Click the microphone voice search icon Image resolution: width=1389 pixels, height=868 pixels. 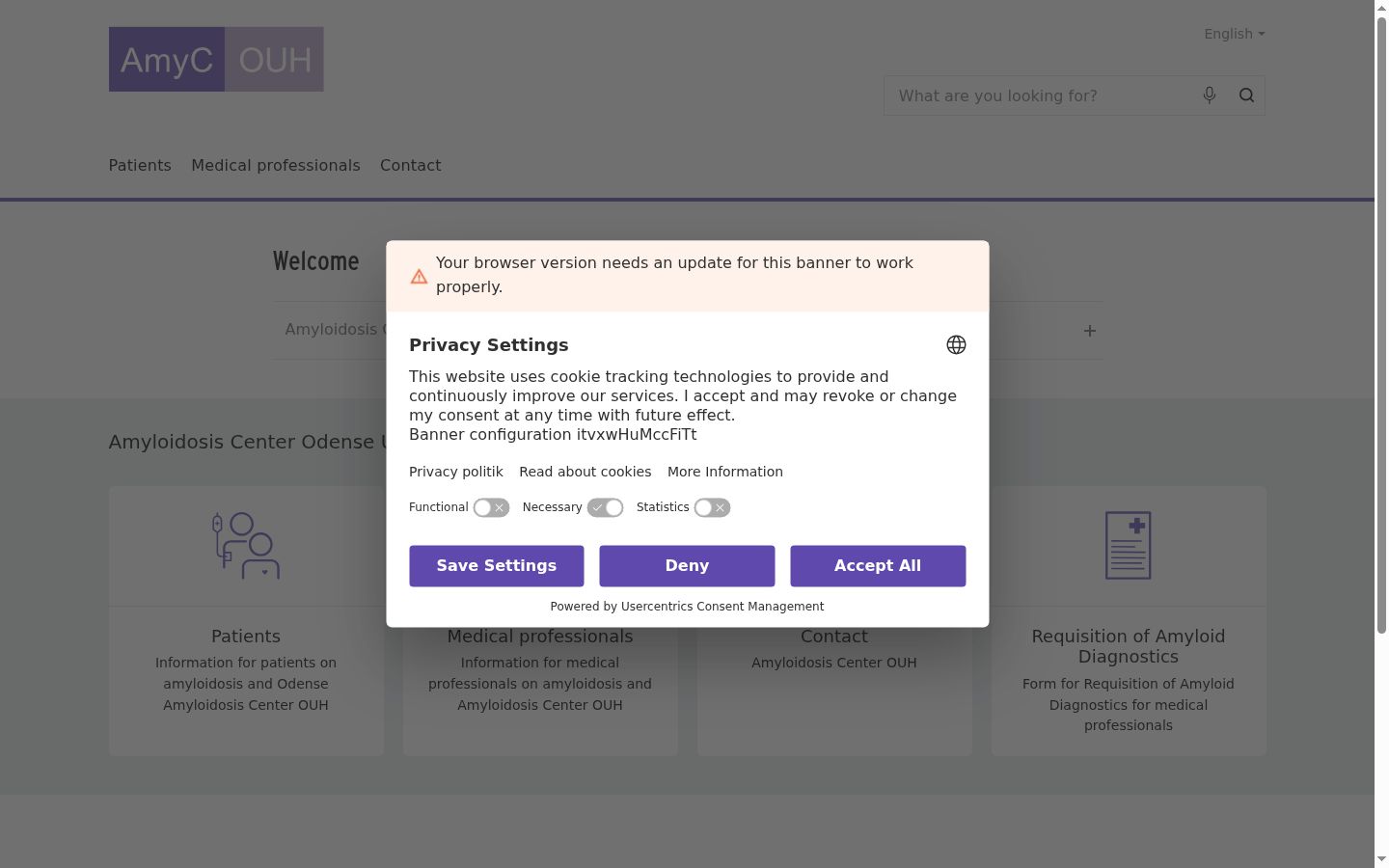pos(1209,95)
